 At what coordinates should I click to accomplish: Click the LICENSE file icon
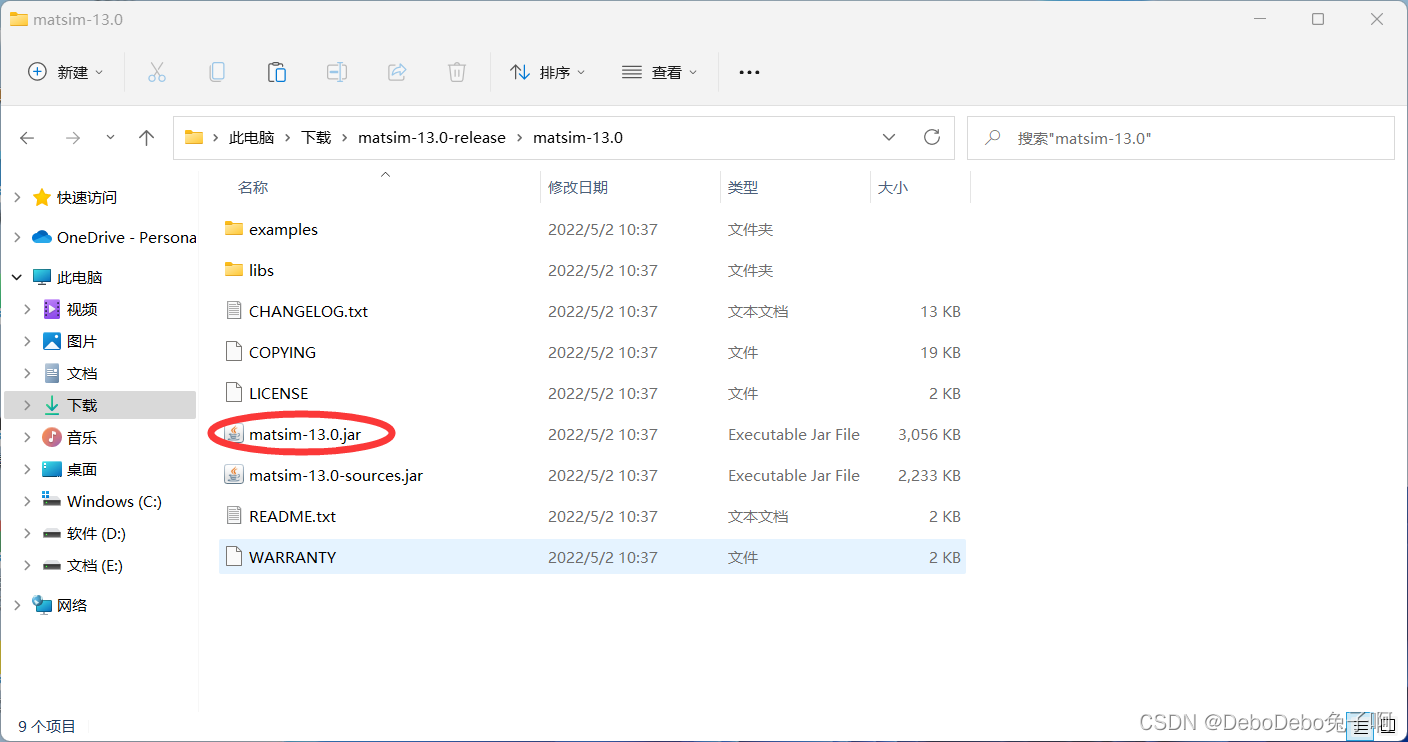(234, 393)
